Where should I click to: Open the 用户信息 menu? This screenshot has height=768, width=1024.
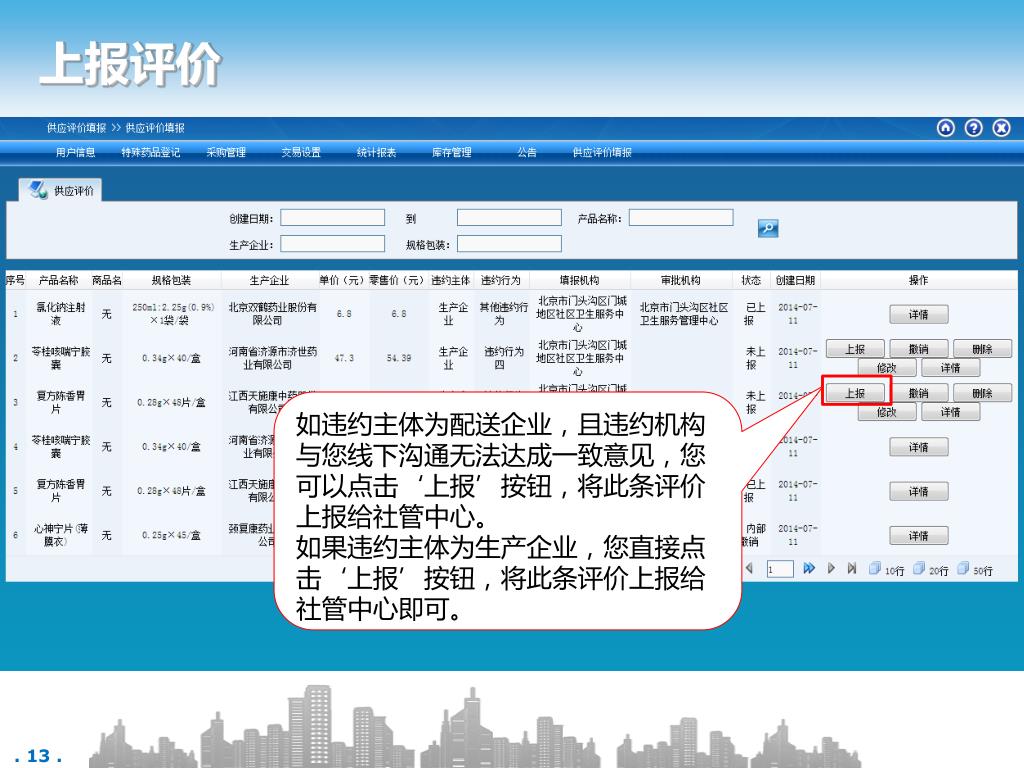click(76, 152)
